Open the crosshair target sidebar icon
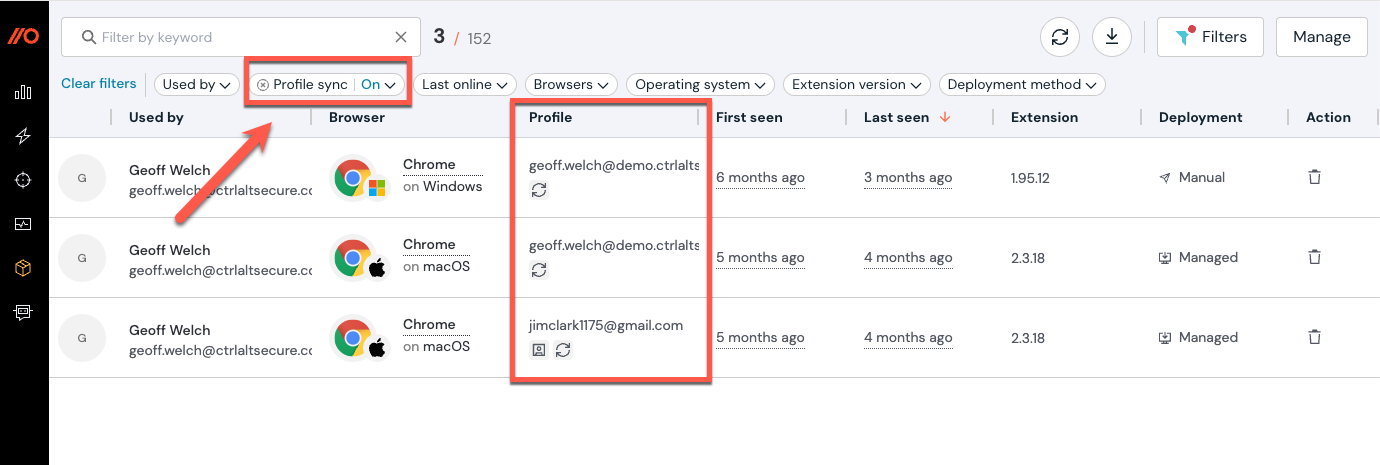 (23, 180)
